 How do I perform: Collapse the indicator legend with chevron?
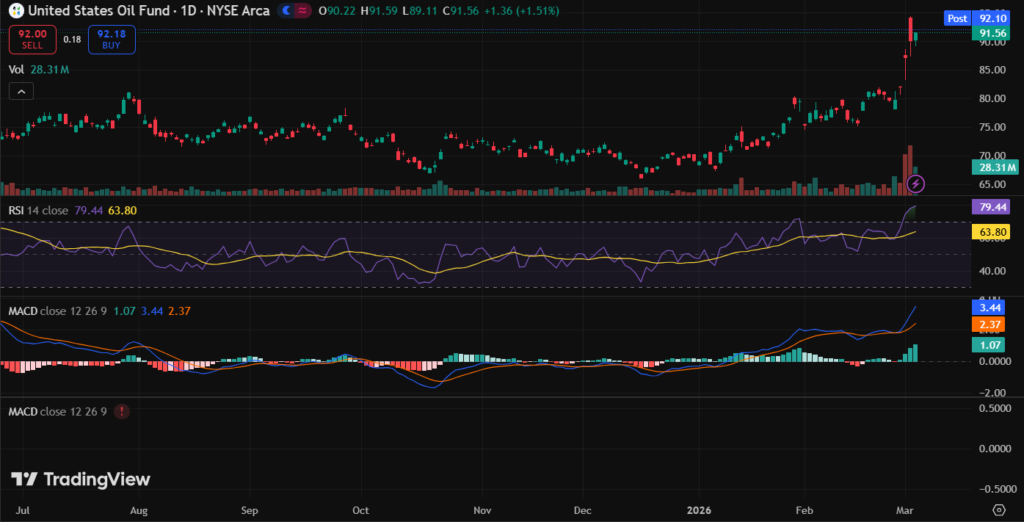21,91
